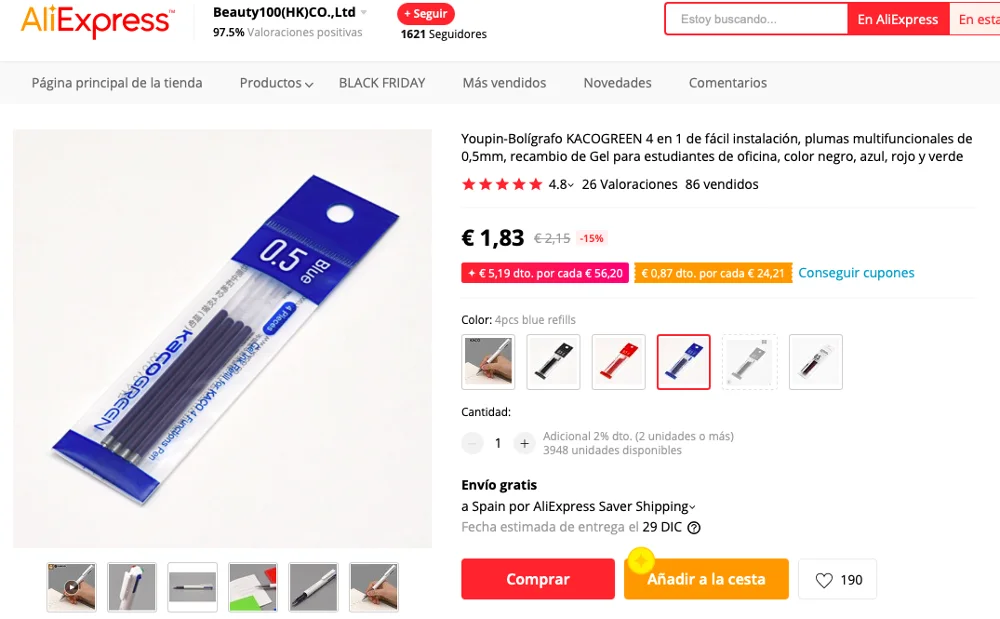The width and height of the screenshot is (1000, 619).
Task: Select the black refills color option
Action: (553, 361)
